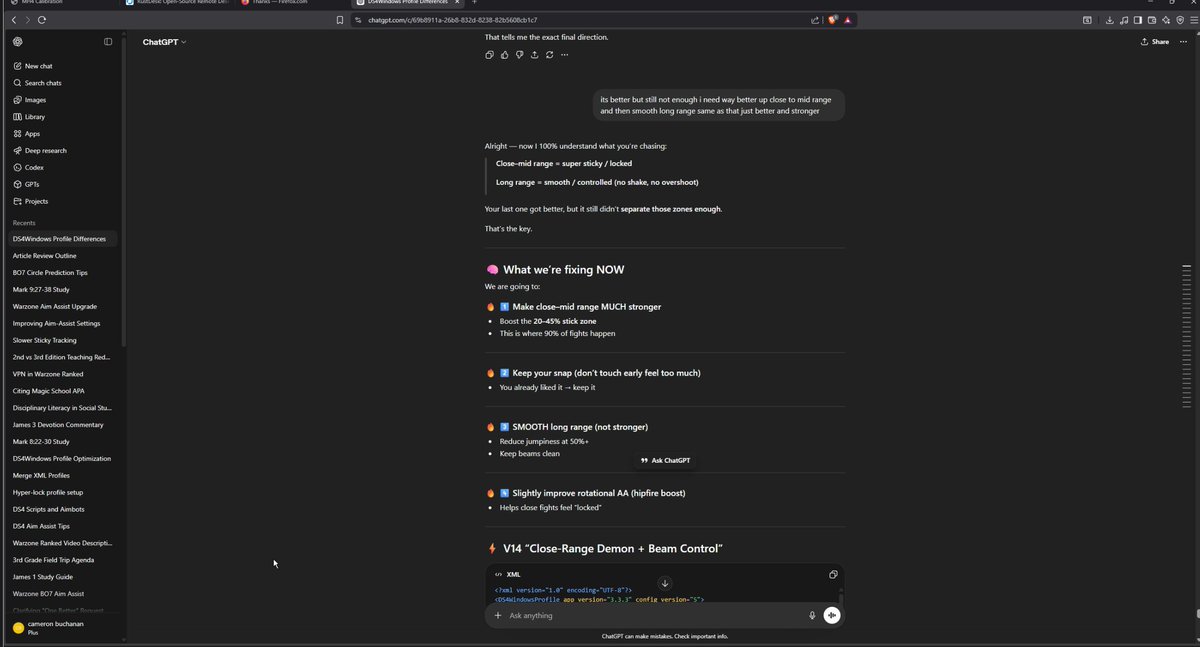Open the 3rd Grade Field Trip Agenda chat
1200x647 pixels.
pyautogui.click(x=61, y=560)
